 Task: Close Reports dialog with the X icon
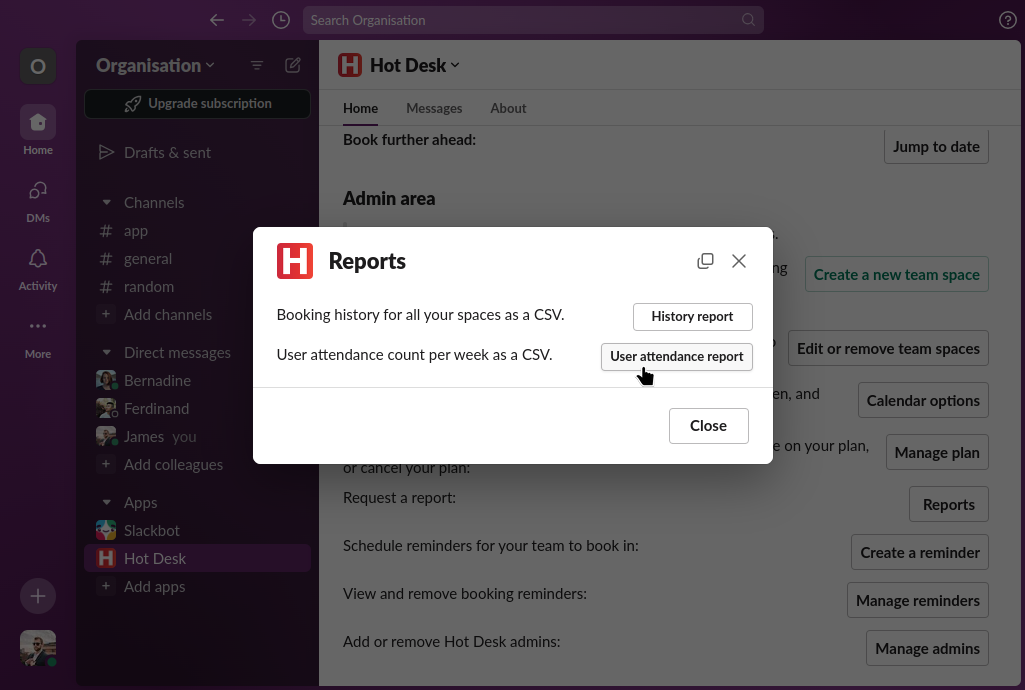(739, 261)
